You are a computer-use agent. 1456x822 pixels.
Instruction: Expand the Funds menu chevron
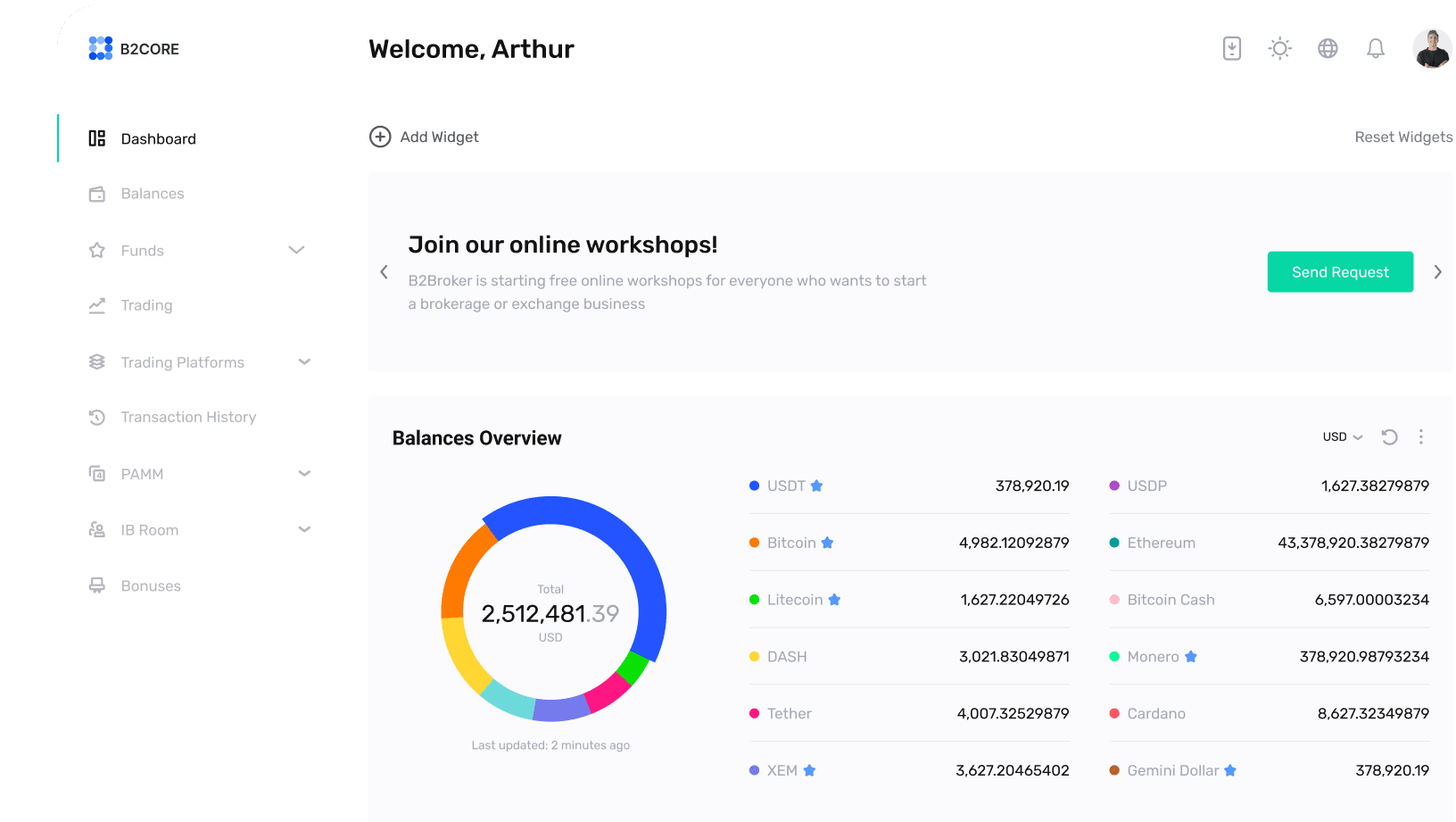tap(296, 250)
